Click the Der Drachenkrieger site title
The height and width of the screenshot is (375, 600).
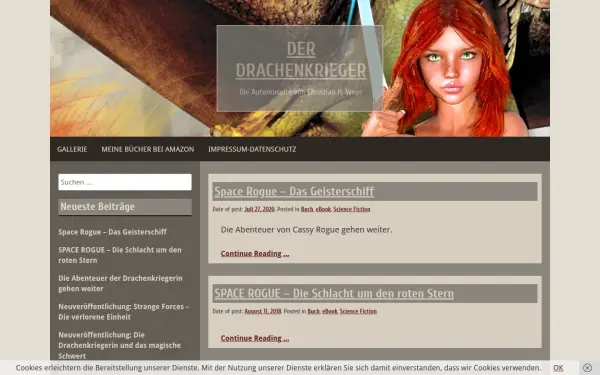pos(301,60)
